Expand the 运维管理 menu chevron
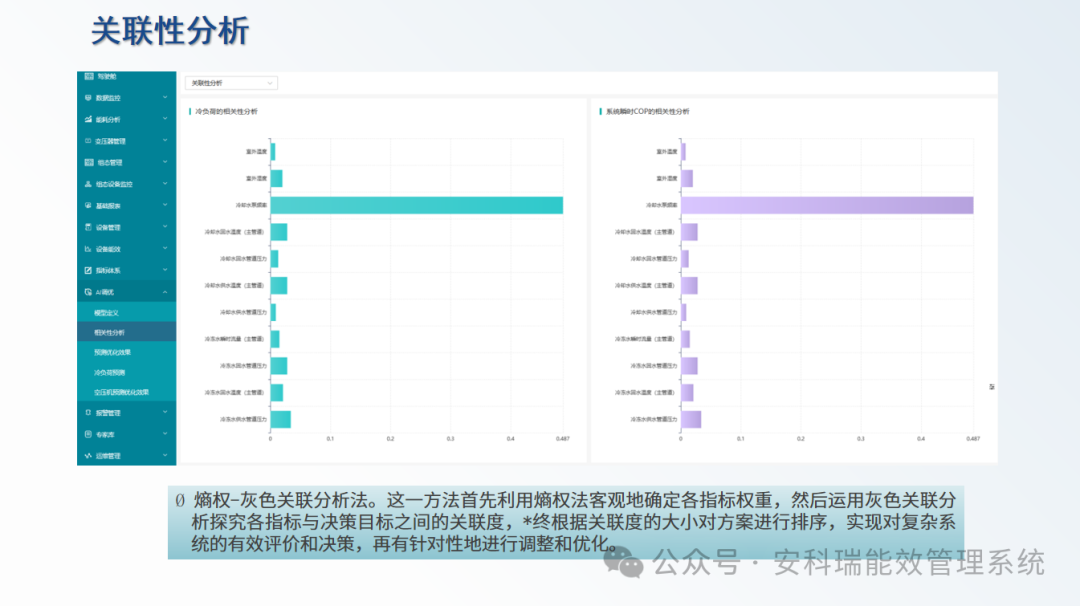1080x606 pixels. point(165,455)
